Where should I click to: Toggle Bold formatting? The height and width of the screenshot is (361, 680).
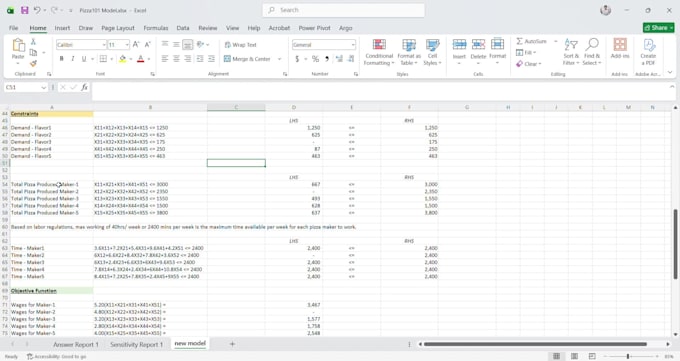click(62, 59)
